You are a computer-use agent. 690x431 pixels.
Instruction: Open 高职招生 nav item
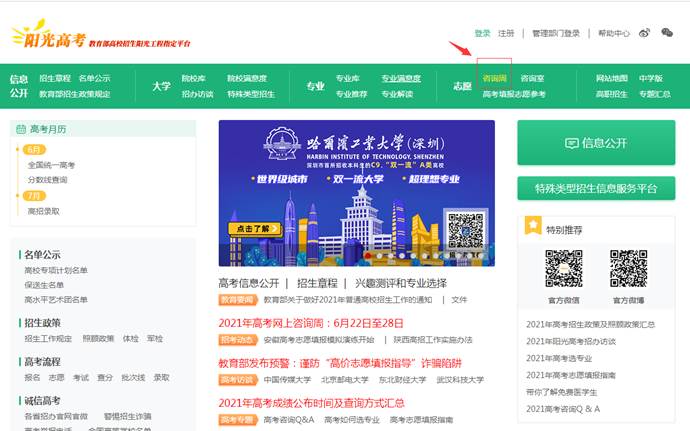point(612,94)
